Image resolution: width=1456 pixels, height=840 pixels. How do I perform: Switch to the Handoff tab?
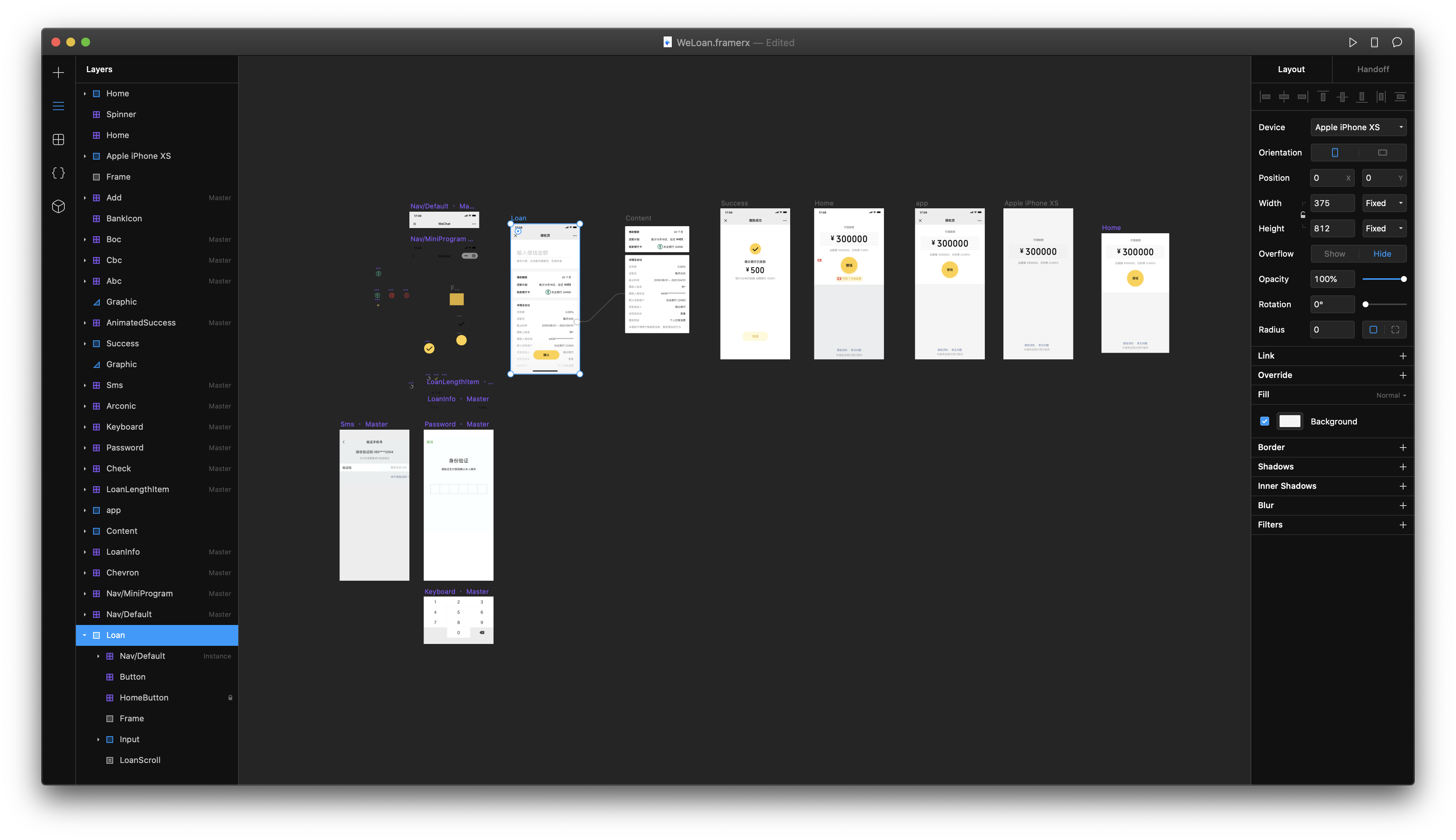1373,69
